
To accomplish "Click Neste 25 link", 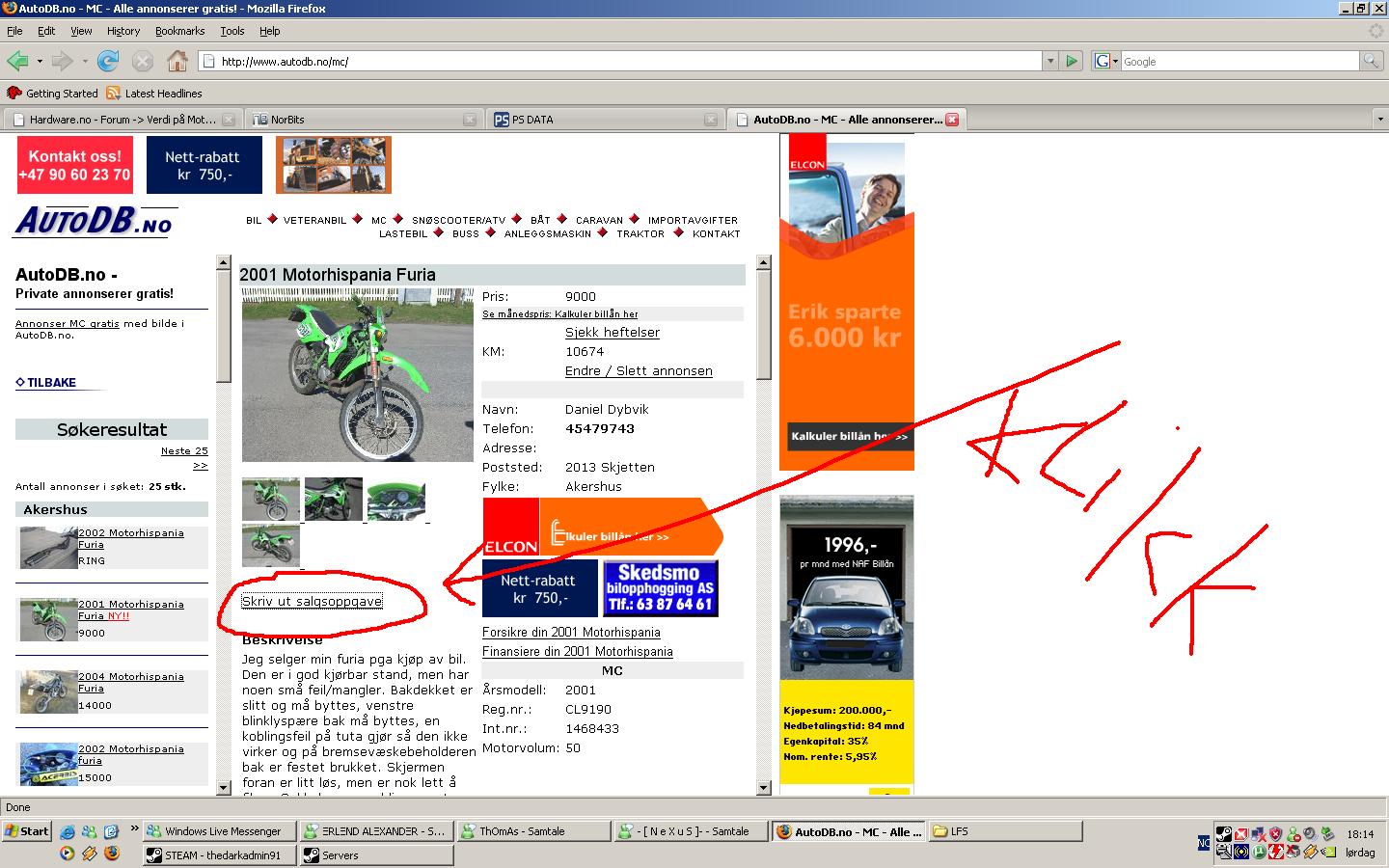I will pos(184,450).
